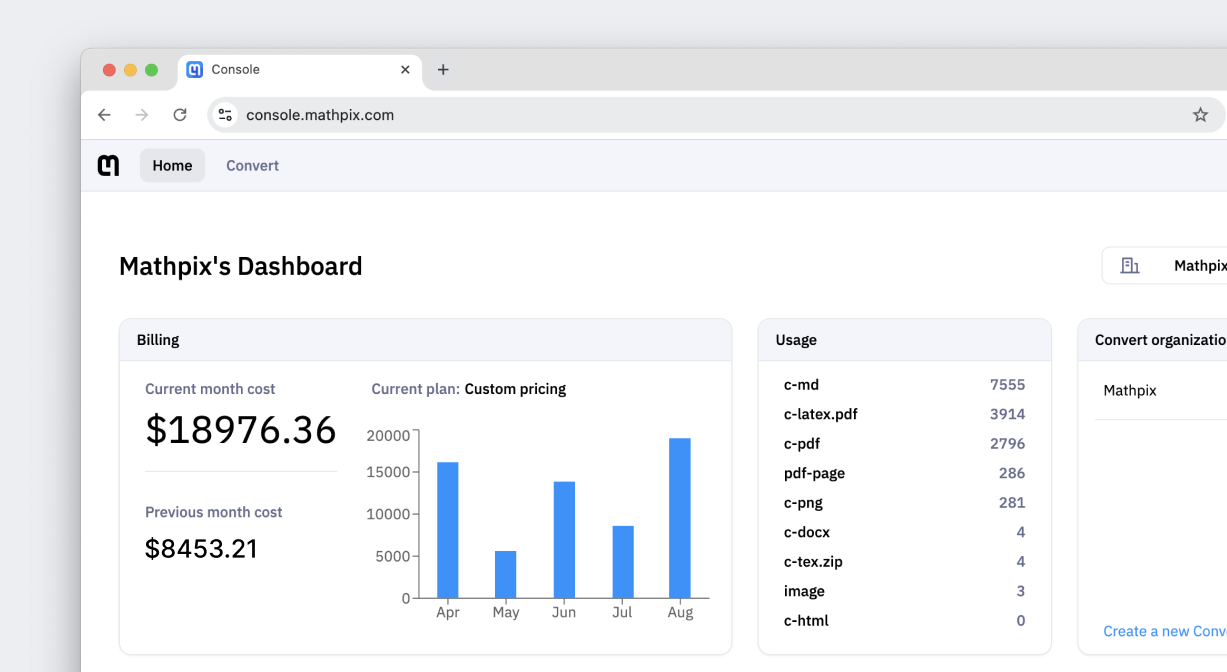
Task: Reload the page with refresh icon
Action: 180,115
